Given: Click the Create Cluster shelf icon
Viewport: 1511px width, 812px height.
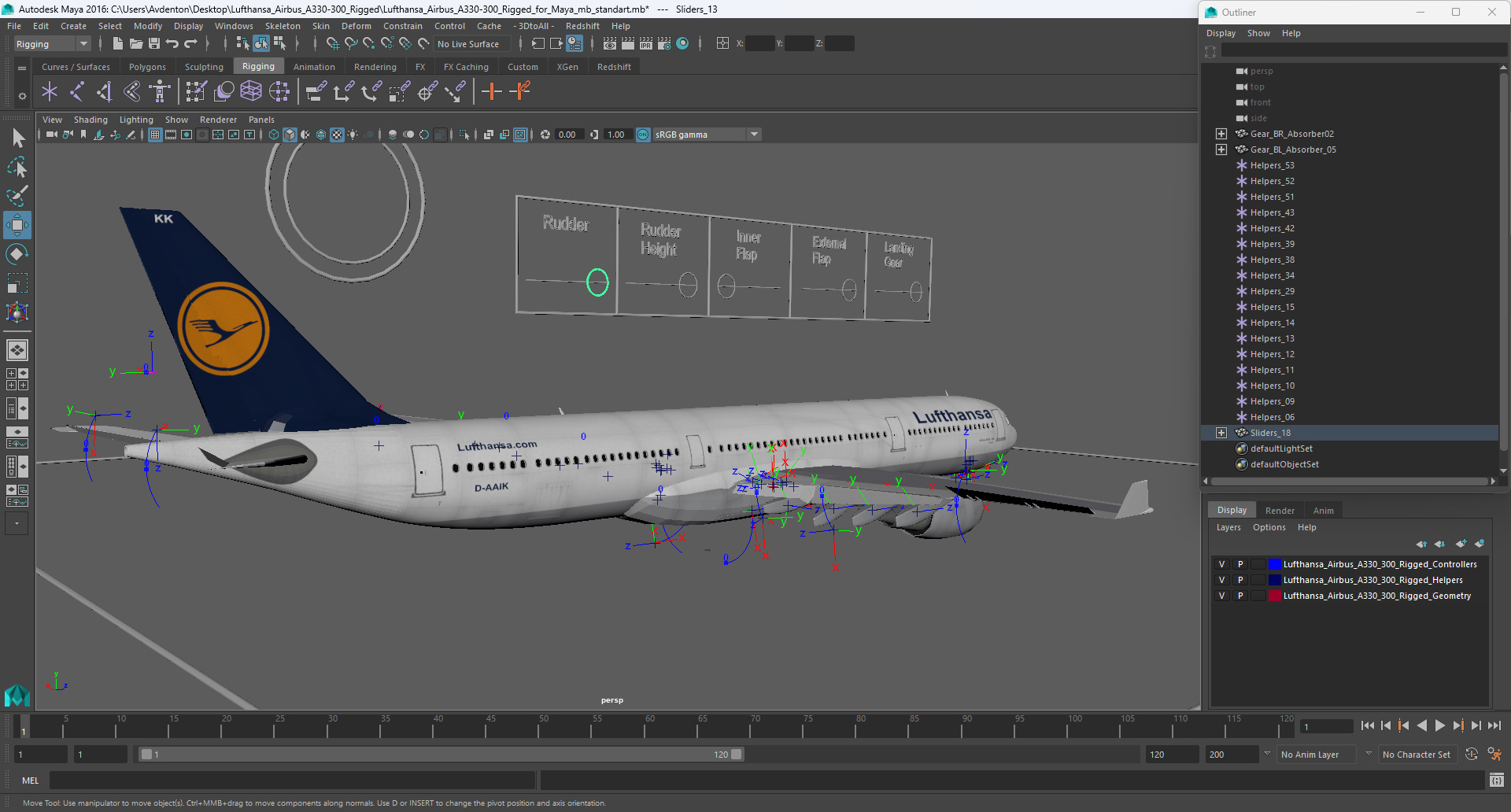Looking at the screenshot, I should coord(279,92).
